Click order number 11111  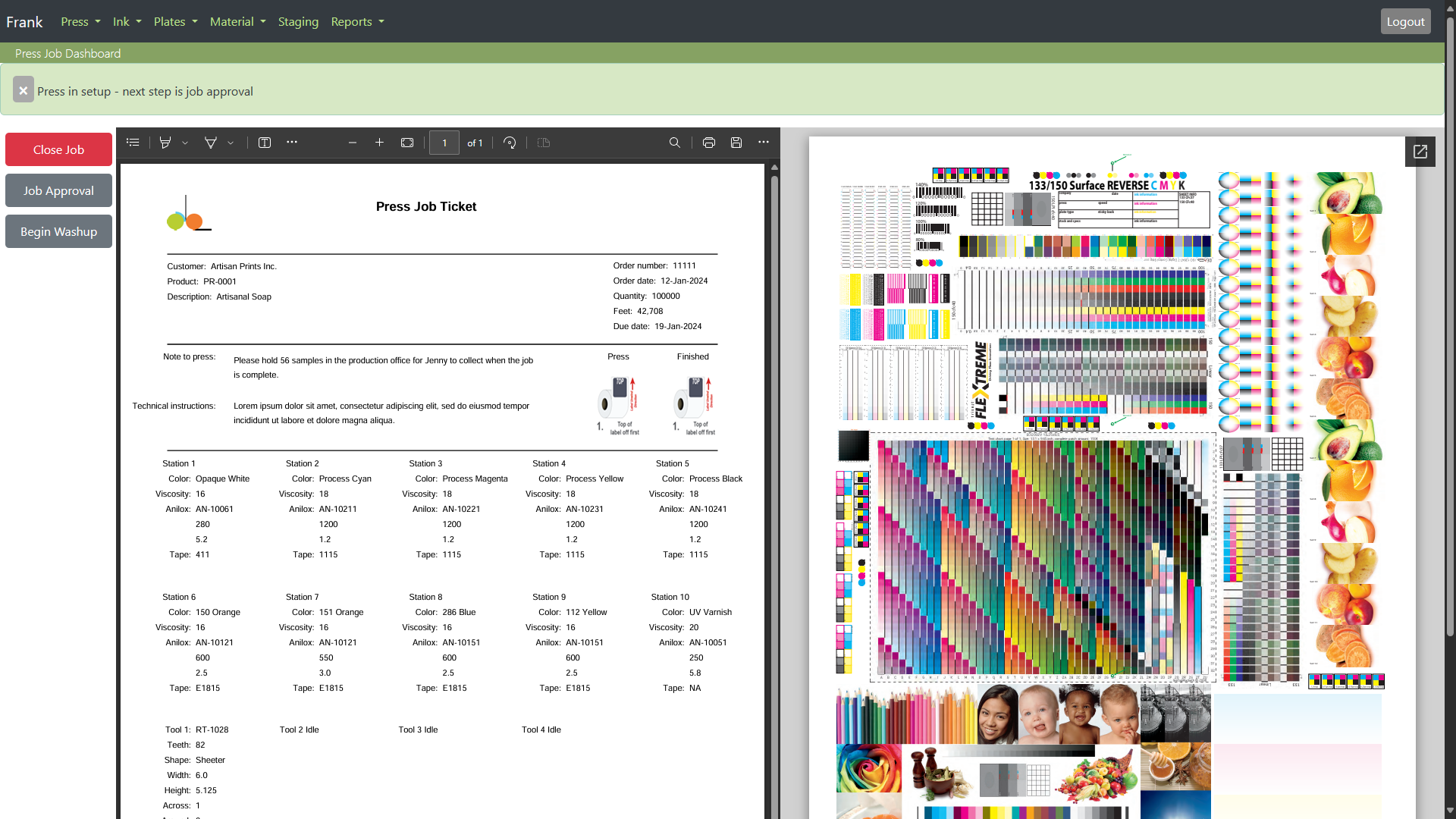[684, 265]
